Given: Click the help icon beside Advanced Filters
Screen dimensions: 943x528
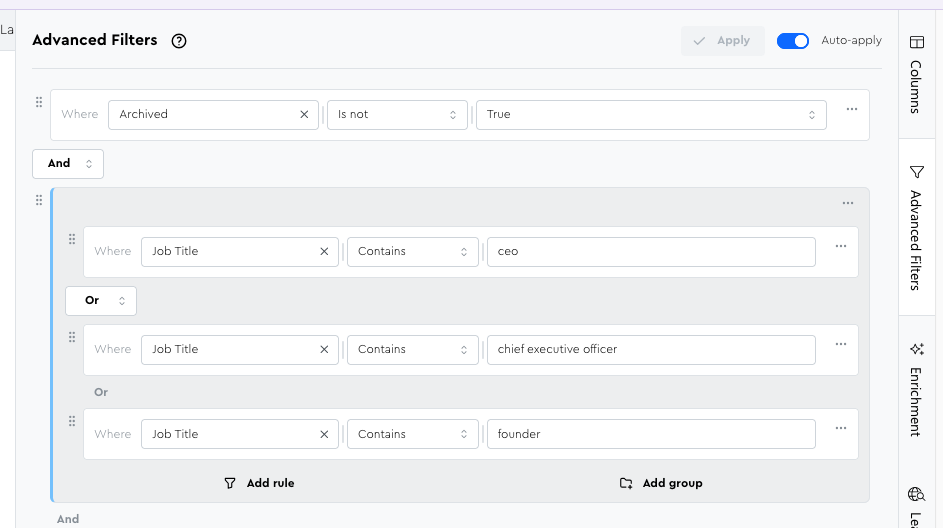Looking at the screenshot, I should 179,41.
